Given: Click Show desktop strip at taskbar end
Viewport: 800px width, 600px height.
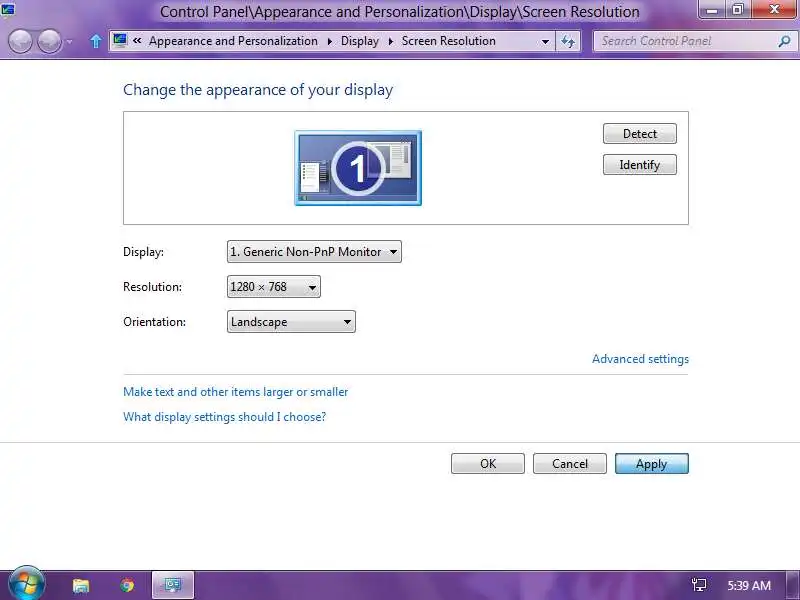Looking at the screenshot, I should (793, 585).
